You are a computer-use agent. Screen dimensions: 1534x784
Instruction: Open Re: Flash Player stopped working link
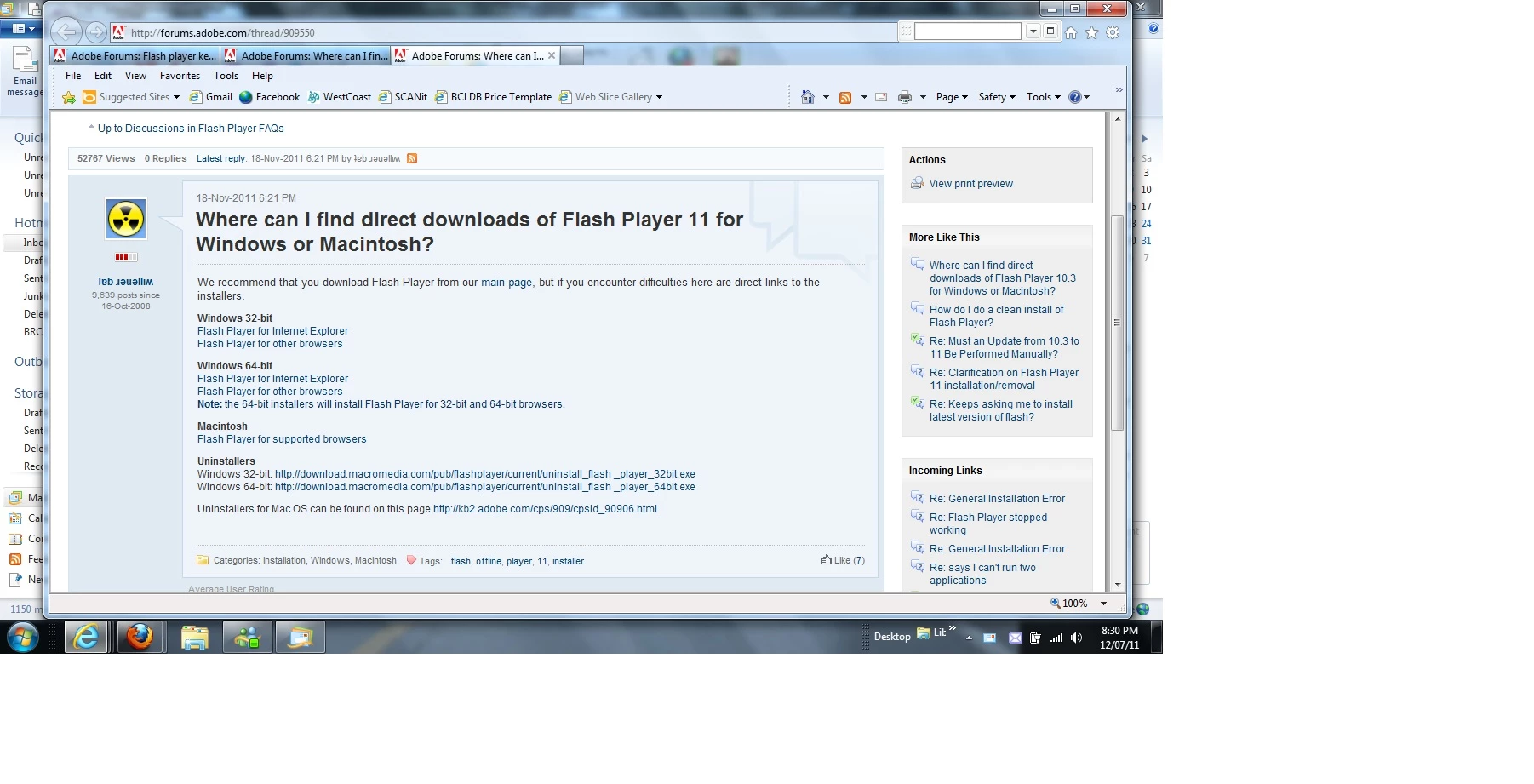click(988, 524)
